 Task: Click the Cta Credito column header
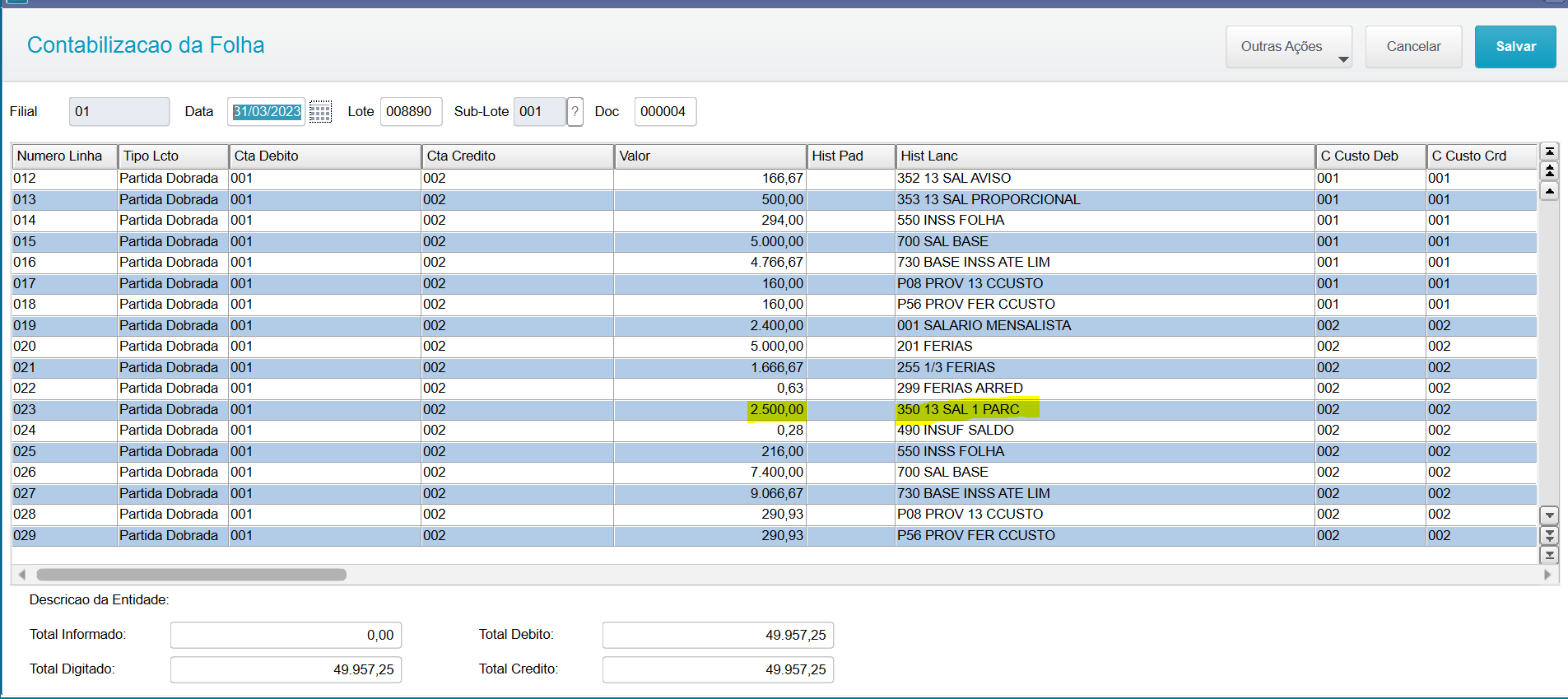tap(518, 156)
